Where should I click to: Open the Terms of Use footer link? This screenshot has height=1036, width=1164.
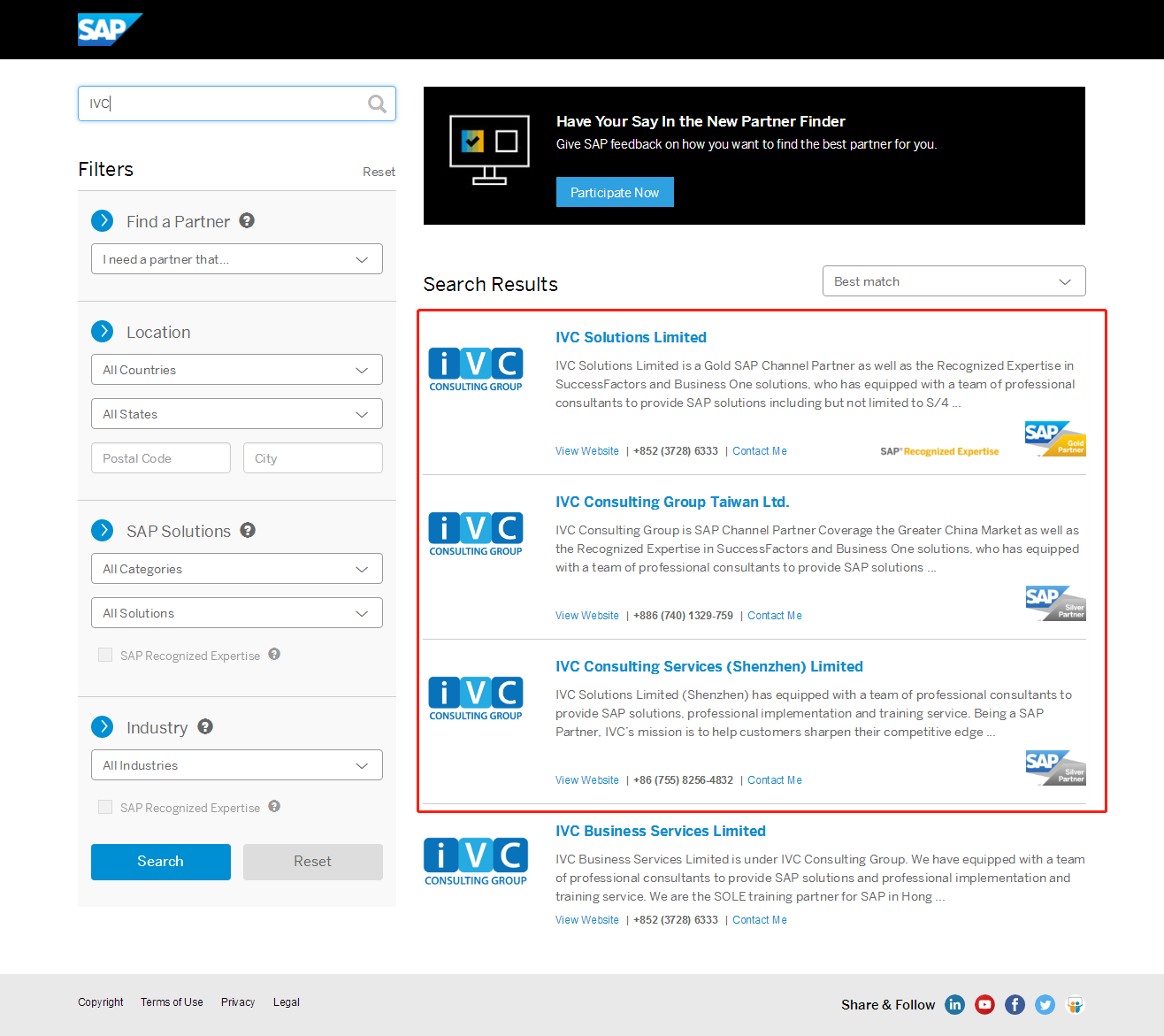[172, 1002]
